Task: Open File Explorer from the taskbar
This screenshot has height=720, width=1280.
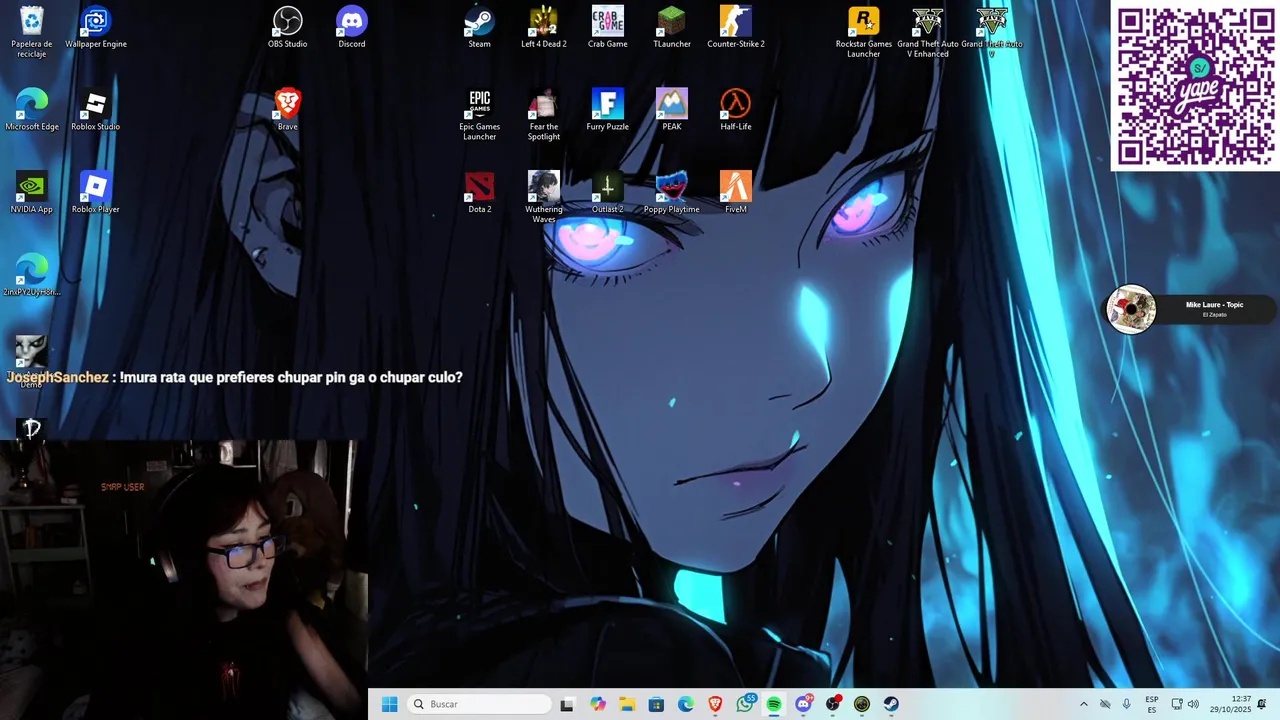Action: tap(627, 704)
